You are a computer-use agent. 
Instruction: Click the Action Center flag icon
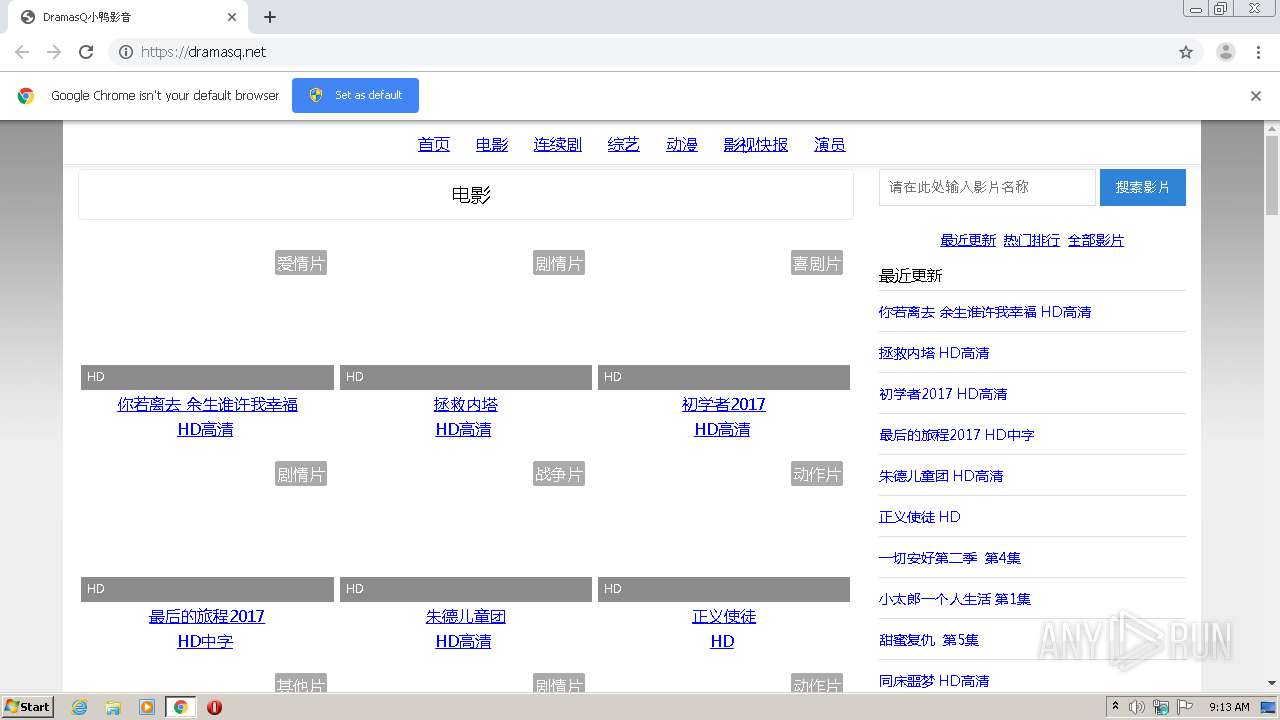pos(1185,707)
